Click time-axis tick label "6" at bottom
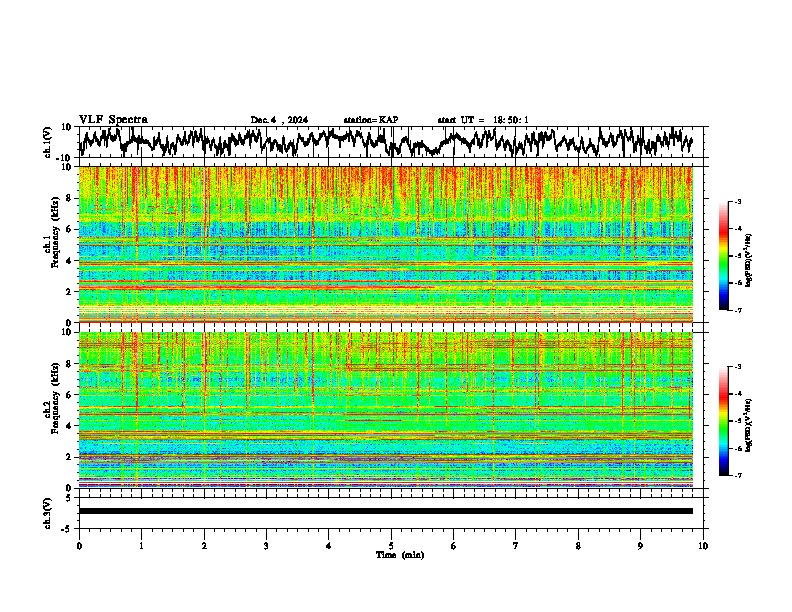The height and width of the screenshot is (612, 792). [454, 546]
